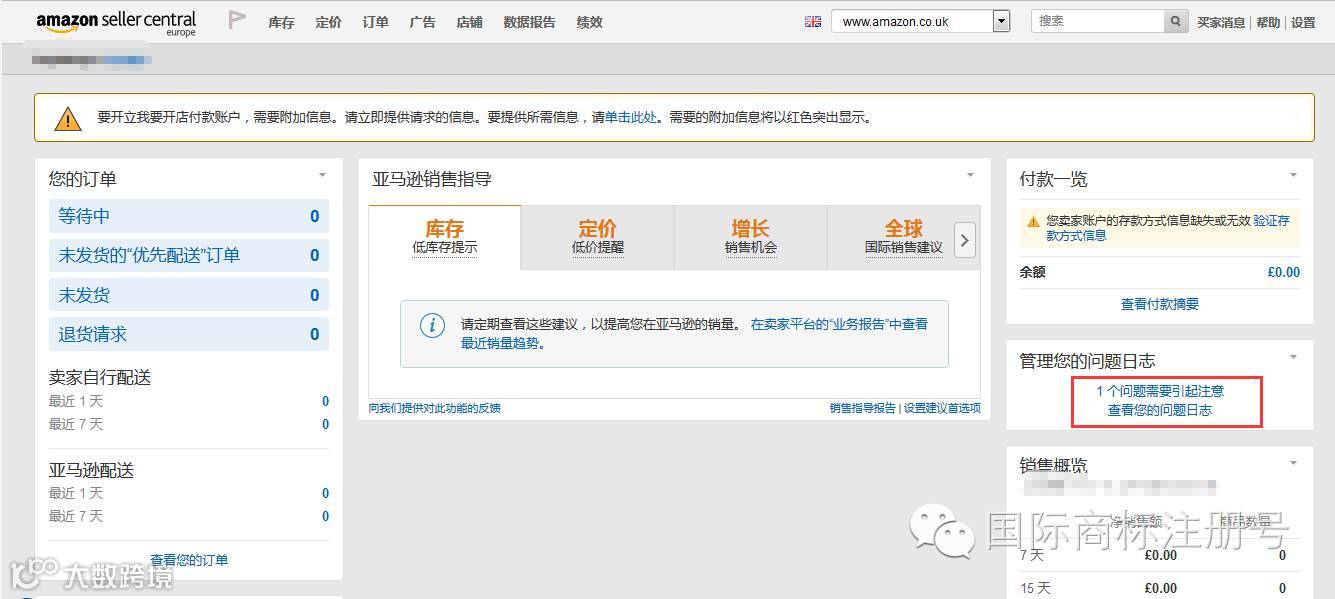
Task: Expand the 您的订单 panel menu arrow
Action: pyautogui.click(x=322, y=175)
